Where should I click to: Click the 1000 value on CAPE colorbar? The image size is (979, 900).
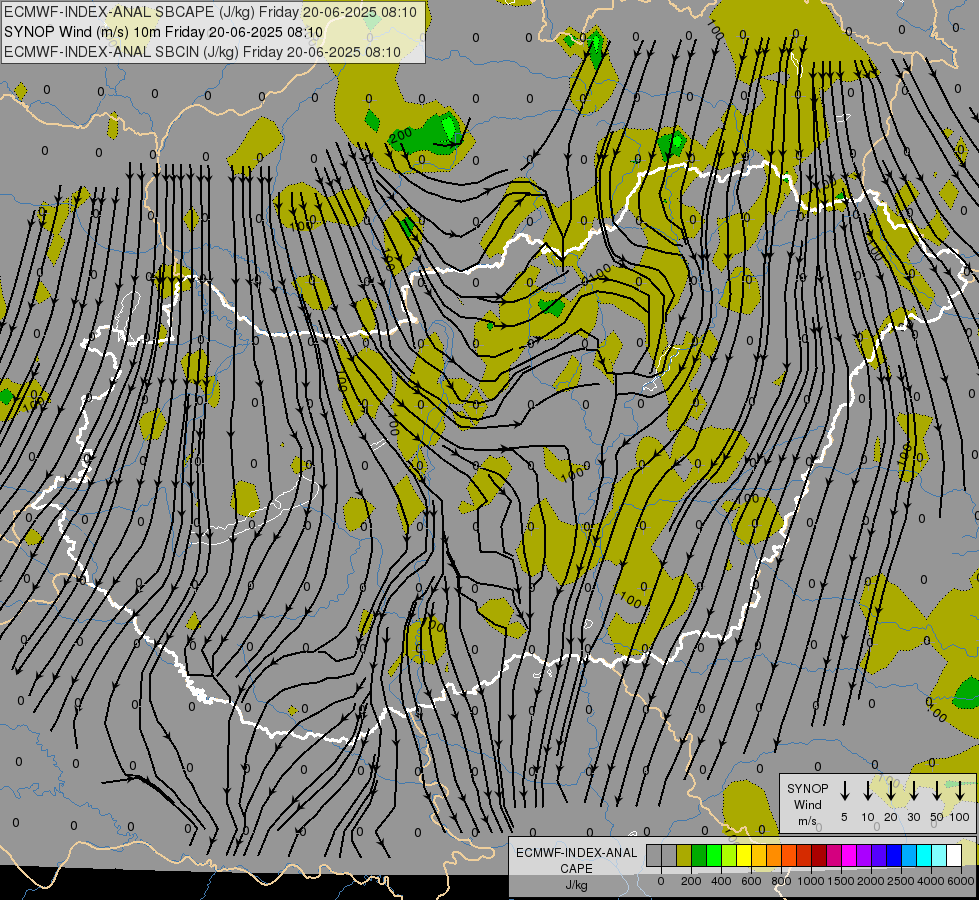[x=811, y=881]
